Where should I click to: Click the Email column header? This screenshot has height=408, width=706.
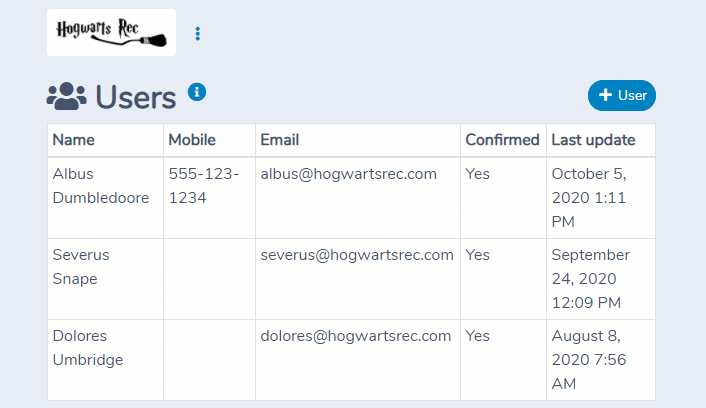click(x=280, y=140)
